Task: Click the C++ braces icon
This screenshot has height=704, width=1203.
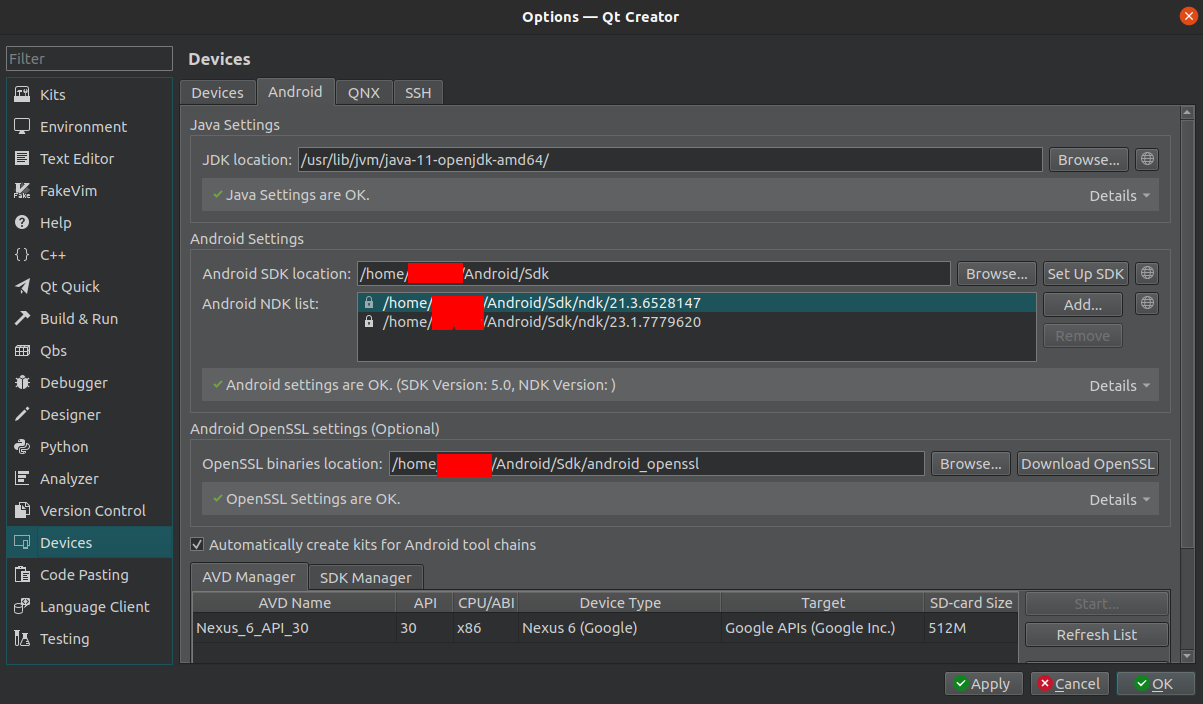Action: point(22,255)
